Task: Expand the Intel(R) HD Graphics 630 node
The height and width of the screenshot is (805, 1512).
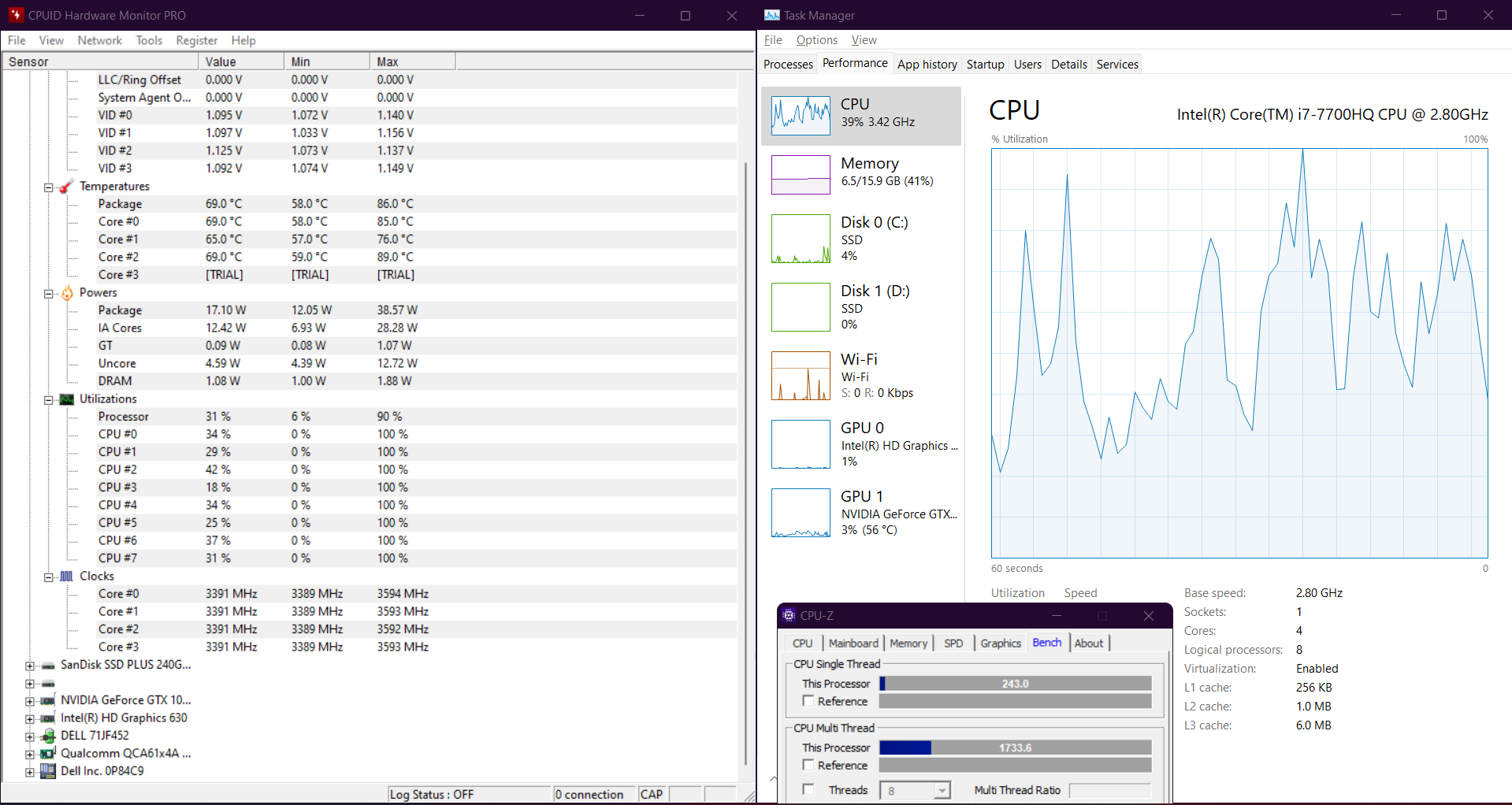Action: point(30,719)
